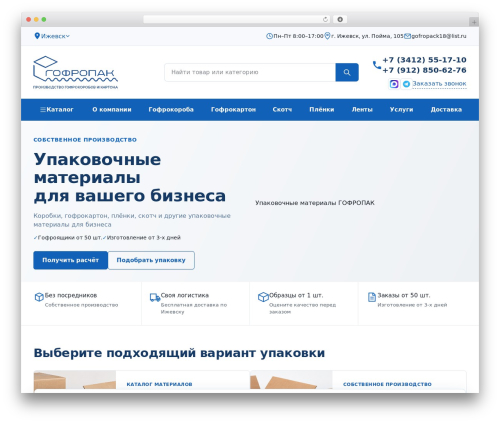Click the browser reload icon in address bar

pyautogui.click(x=325, y=20)
